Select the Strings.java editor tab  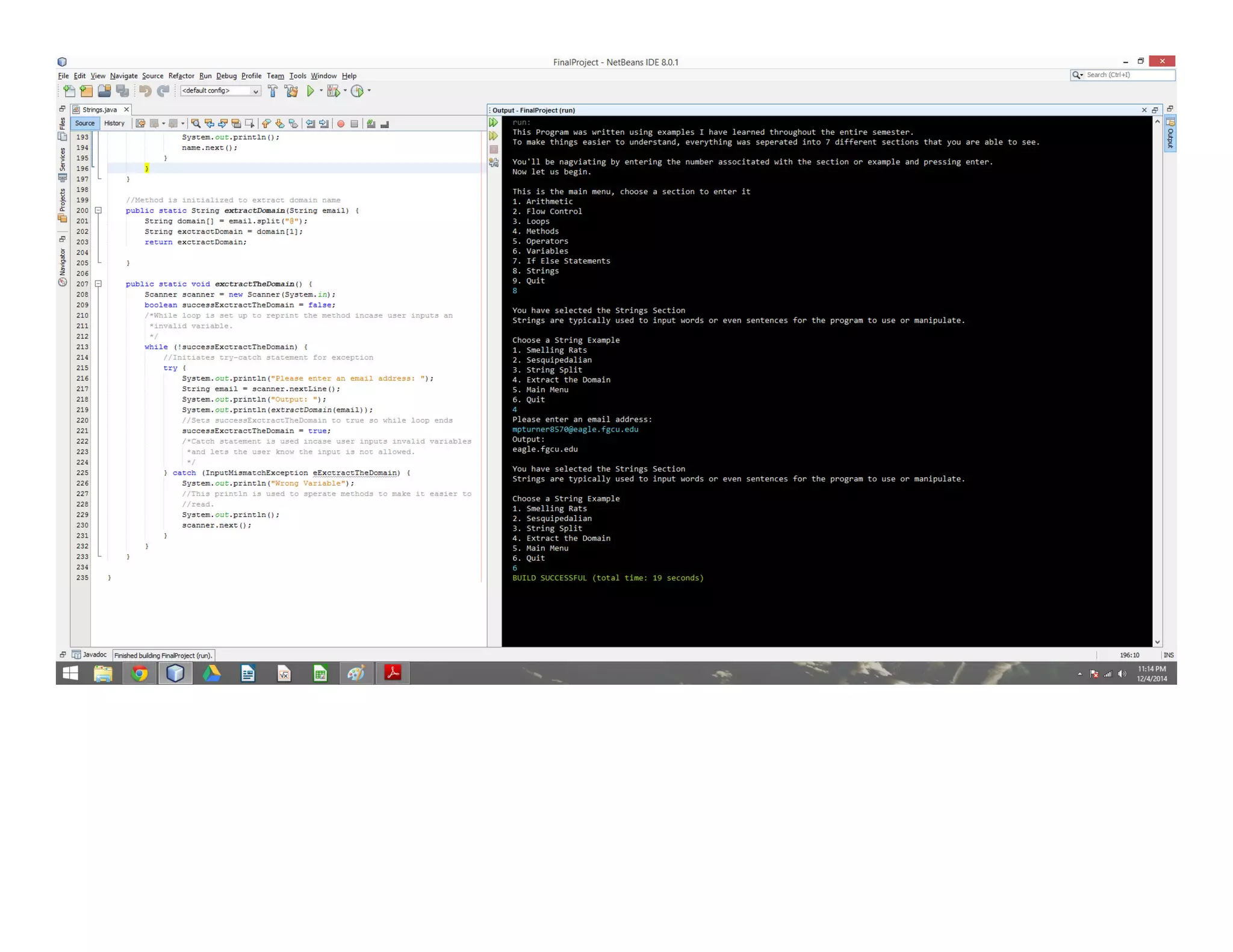point(99,110)
